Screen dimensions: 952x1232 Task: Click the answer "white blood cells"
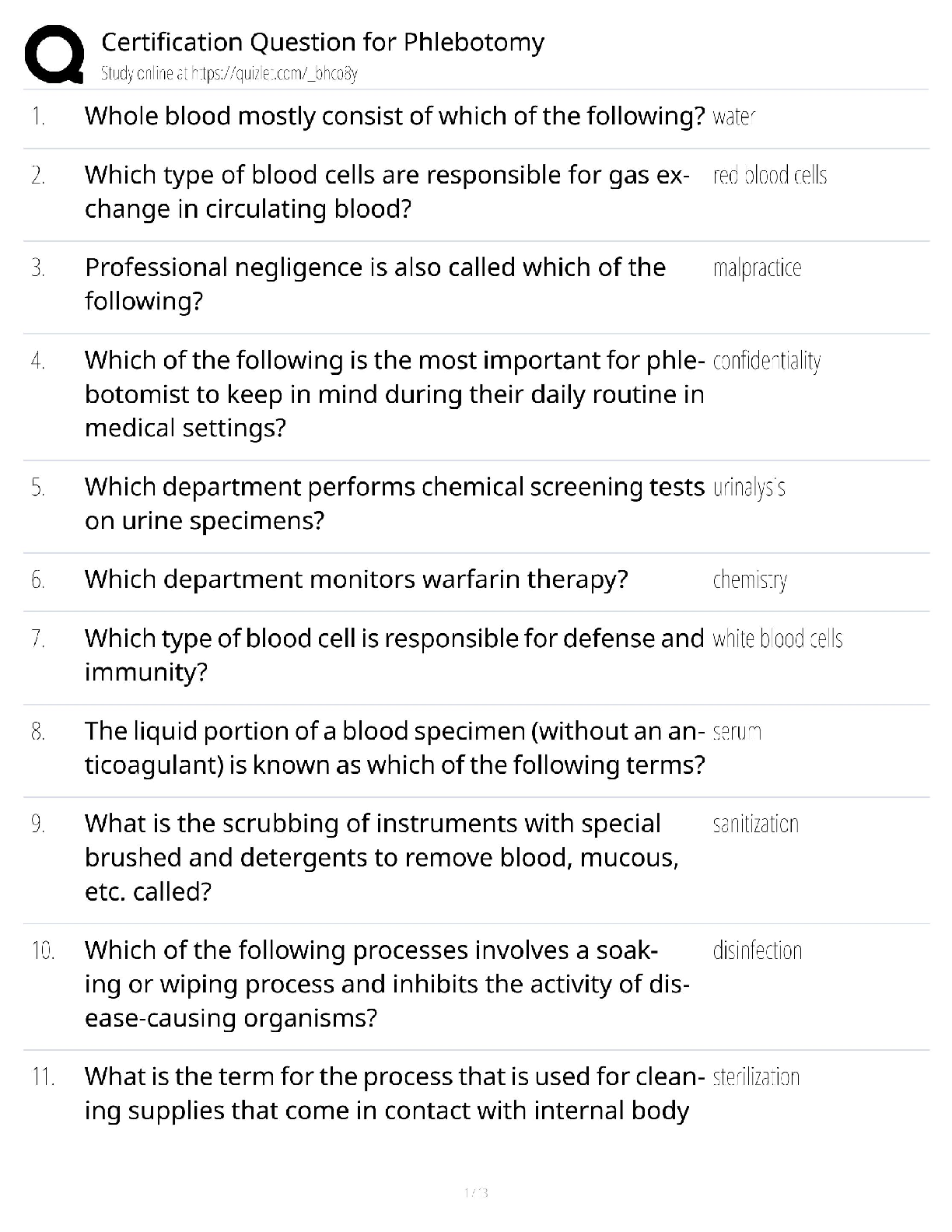point(777,639)
